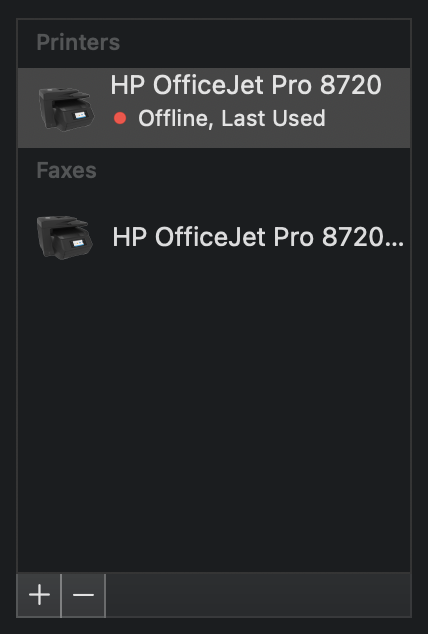Click the Faxes section header
Viewport: 428px width, 634px height.
tap(66, 170)
